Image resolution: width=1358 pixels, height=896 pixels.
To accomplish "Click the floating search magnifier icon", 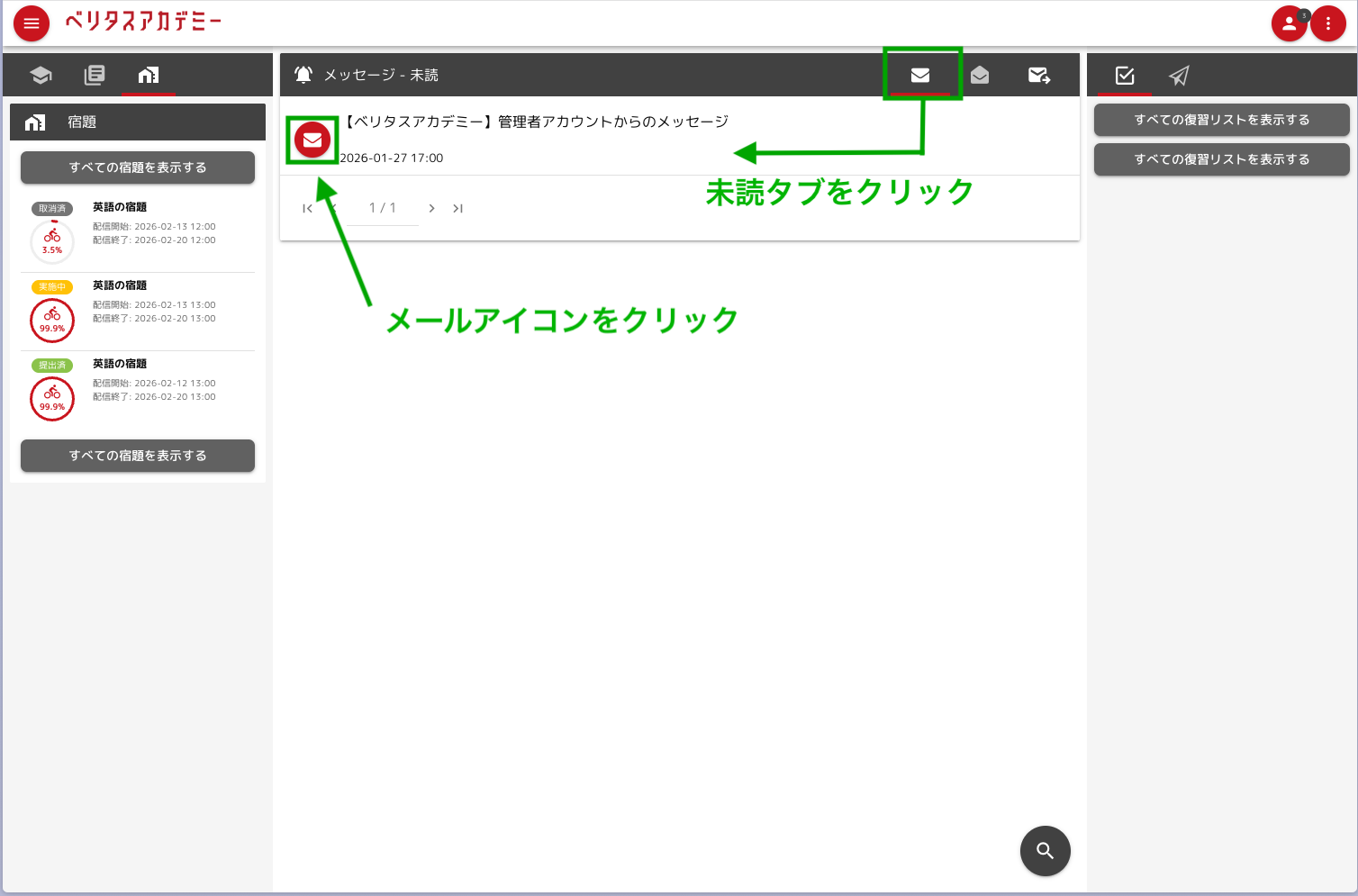I will click(x=1045, y=850).
